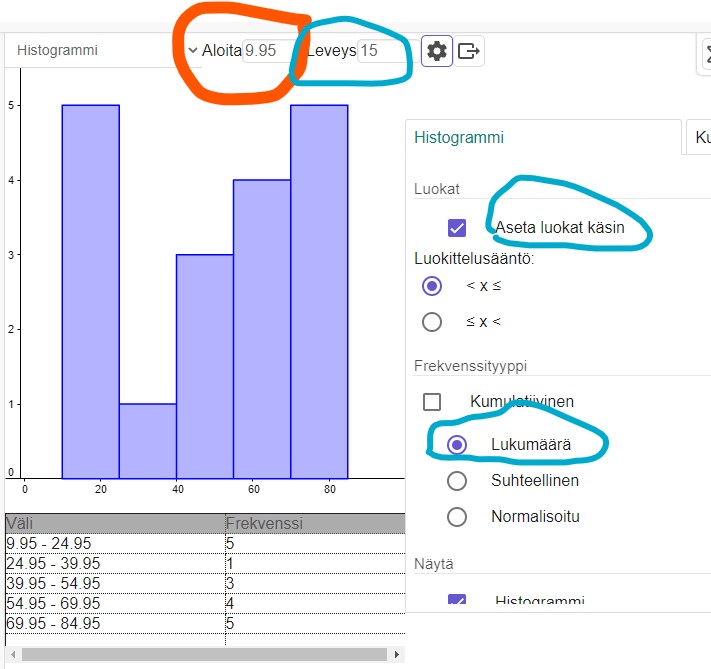Select the < x ≤ classification rule
Viewport: 711px width, 669px height.
[x=432, y=286]
